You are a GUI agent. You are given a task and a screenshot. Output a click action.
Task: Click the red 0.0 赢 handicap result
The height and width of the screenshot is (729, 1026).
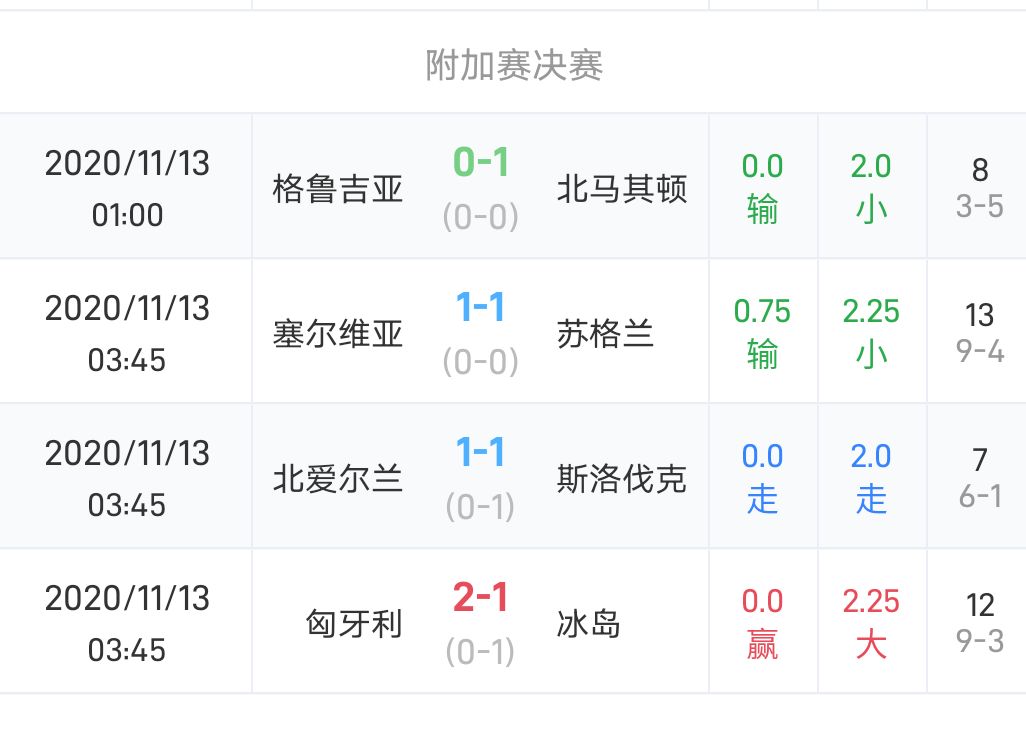[762, 622]
